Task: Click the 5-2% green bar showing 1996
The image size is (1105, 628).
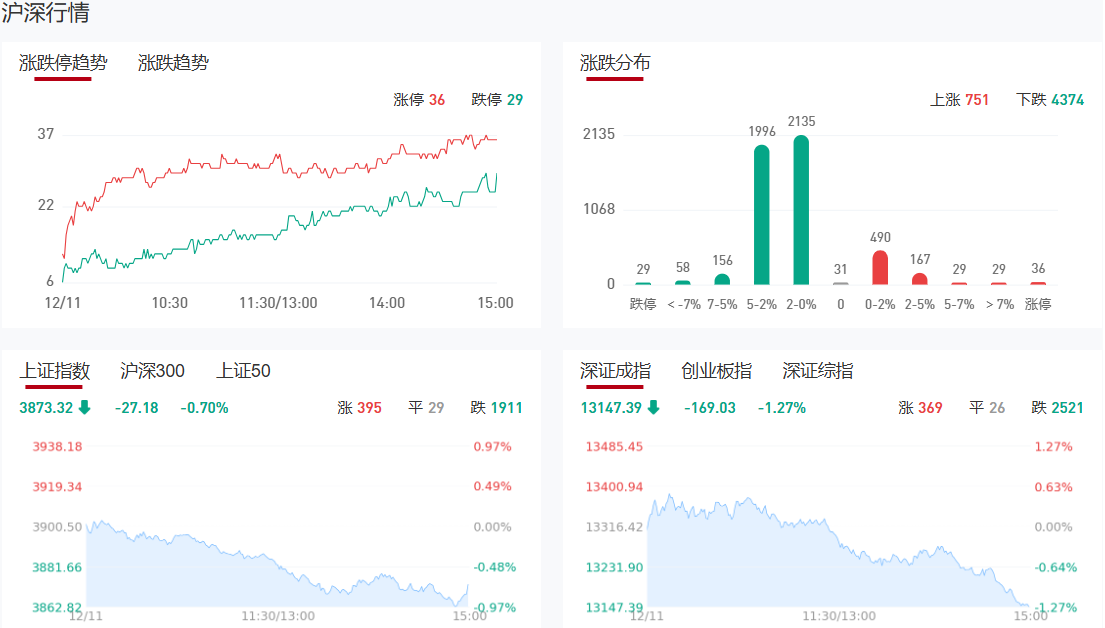Action: (x=762, y=215)
